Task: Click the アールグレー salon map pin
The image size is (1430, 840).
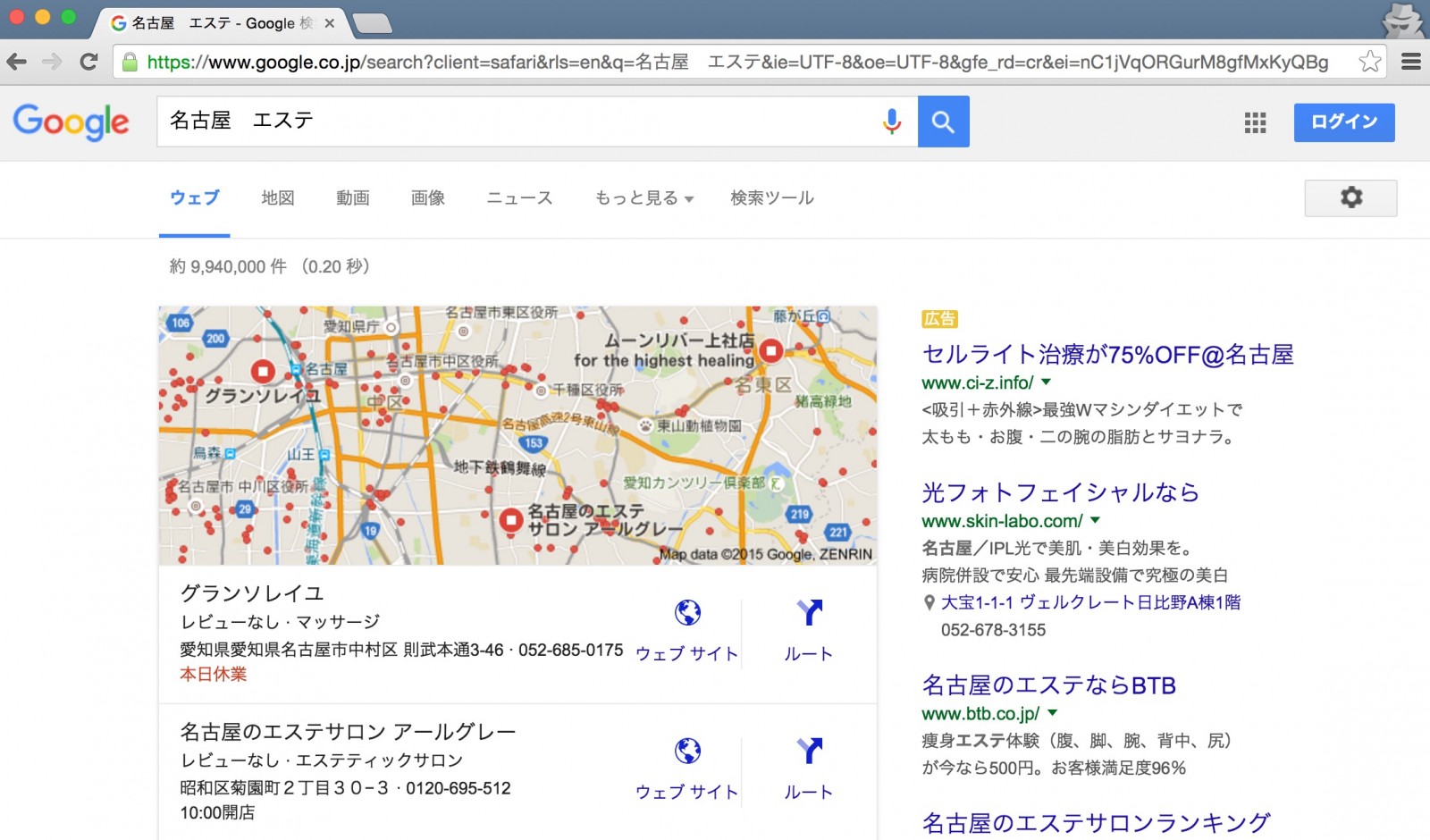Action: point(511,519)
